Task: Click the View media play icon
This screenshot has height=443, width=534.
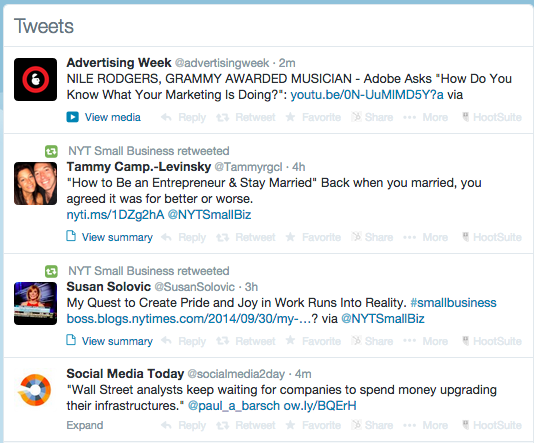Action: pyautogui.click(x=72, y=117)
